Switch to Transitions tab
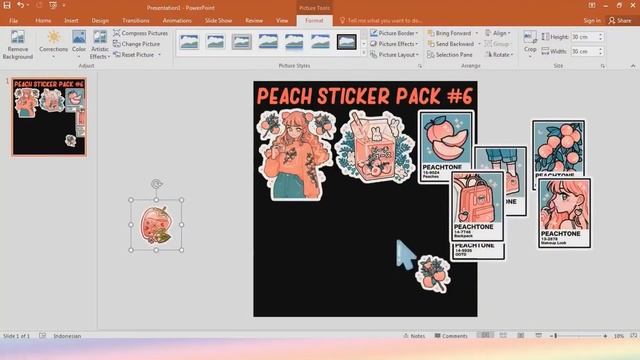Image resolution: width=640 pixels, height=360 pixels. [x=136, y=20]
